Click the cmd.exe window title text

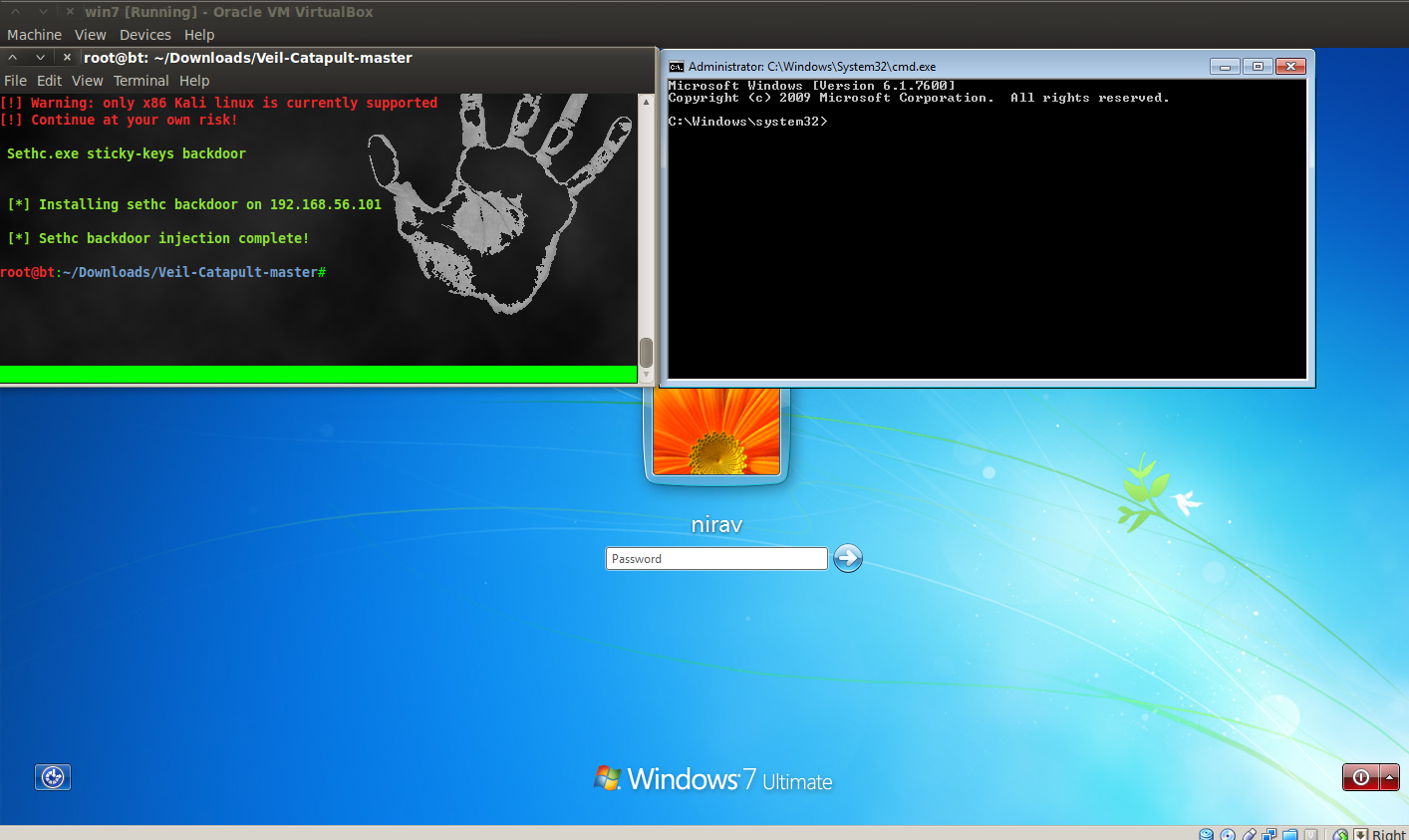tap(812, 67)
